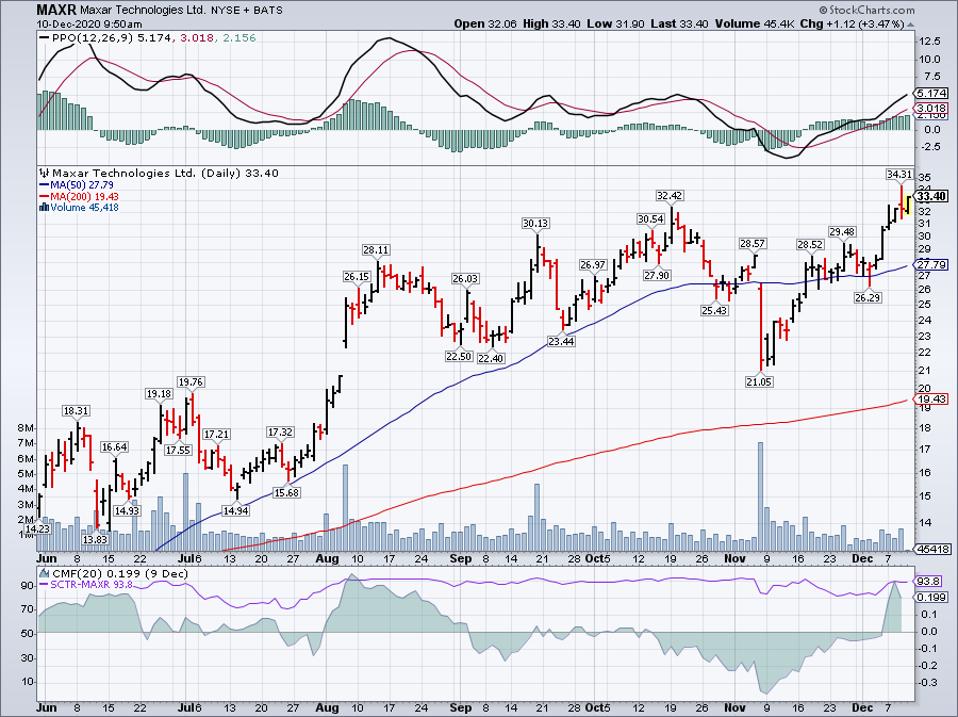Click the 30.13 September high label

click(535, 224)
